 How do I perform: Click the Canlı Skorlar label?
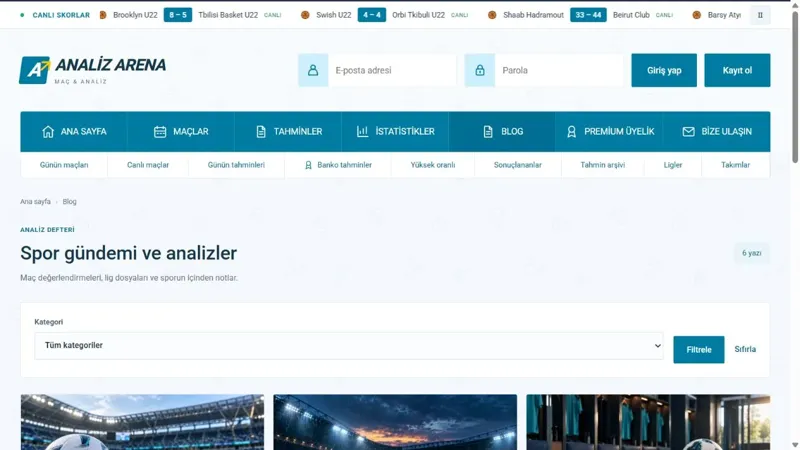(x=61, y=15)
